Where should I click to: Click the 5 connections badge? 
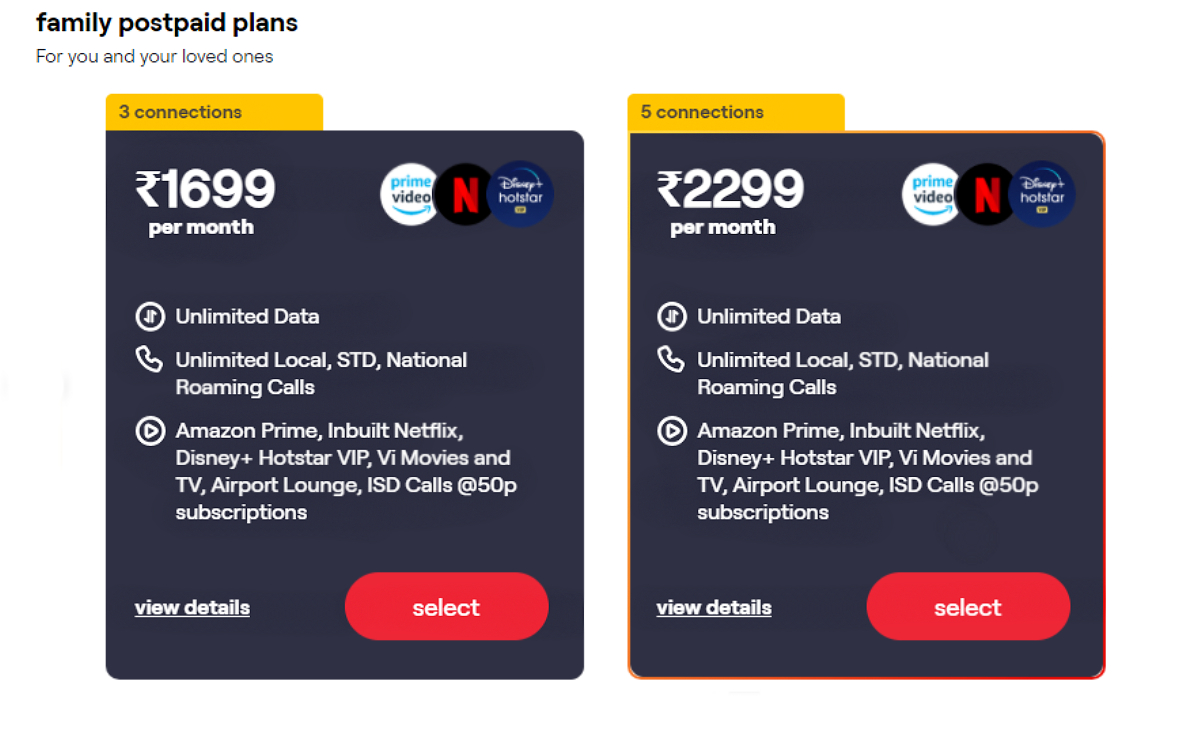(x=701, y=112)
